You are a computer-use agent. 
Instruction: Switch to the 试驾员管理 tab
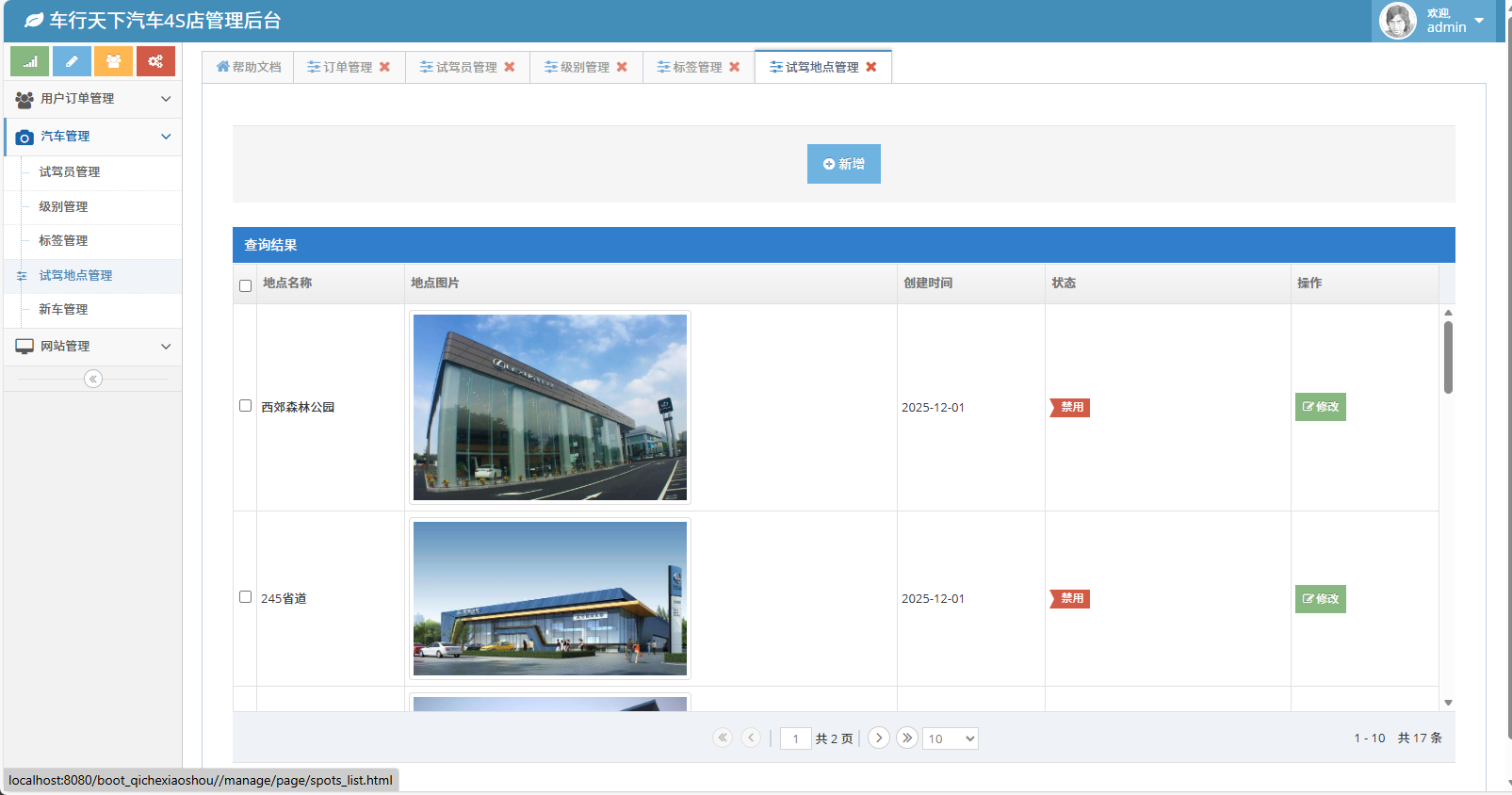click(x=460, y=67)
